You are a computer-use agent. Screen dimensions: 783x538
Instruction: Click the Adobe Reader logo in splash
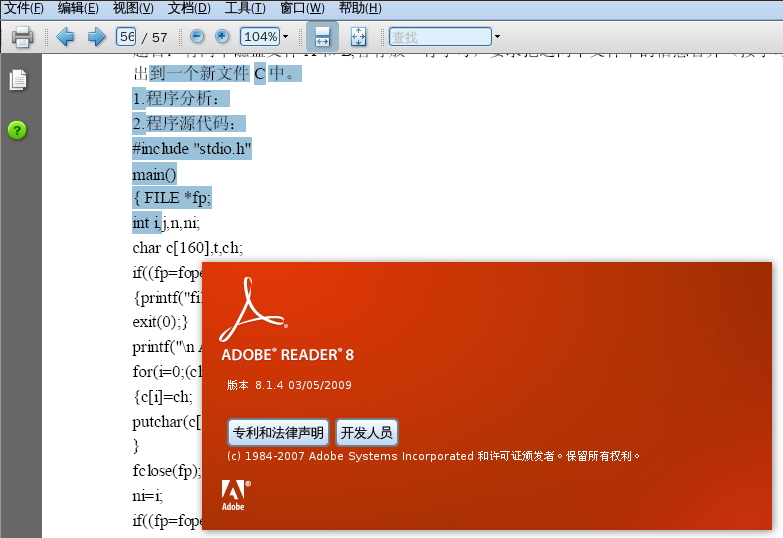[x=254, y=310]
